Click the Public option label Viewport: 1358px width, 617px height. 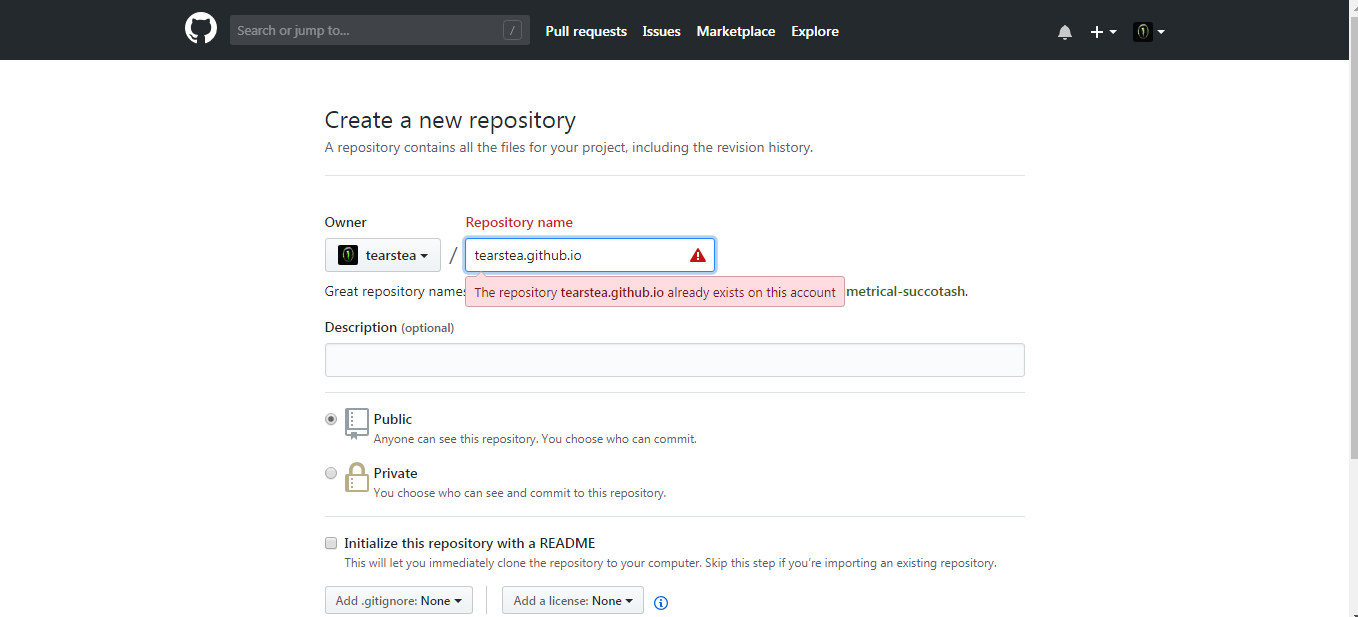point(393,419)
